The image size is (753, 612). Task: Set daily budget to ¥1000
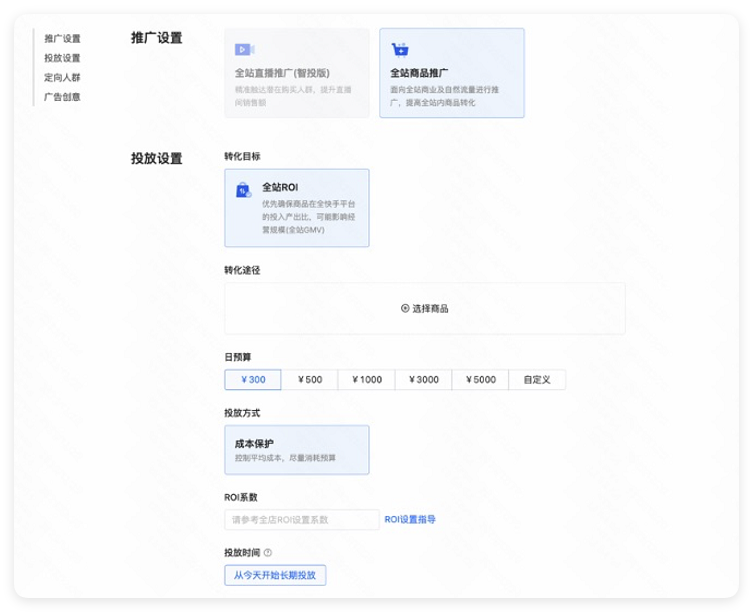[366, 379]
